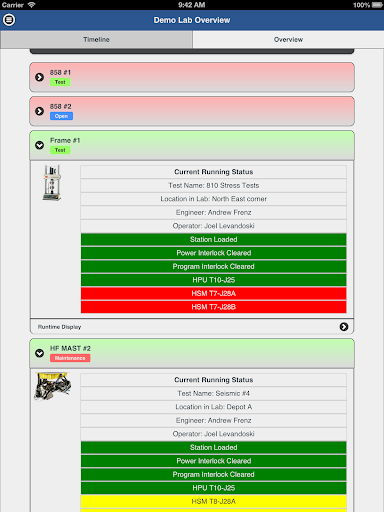384x512 pixels.
Task: Click the yellow HSM T8-J28A status row
Action: (213, 501)
